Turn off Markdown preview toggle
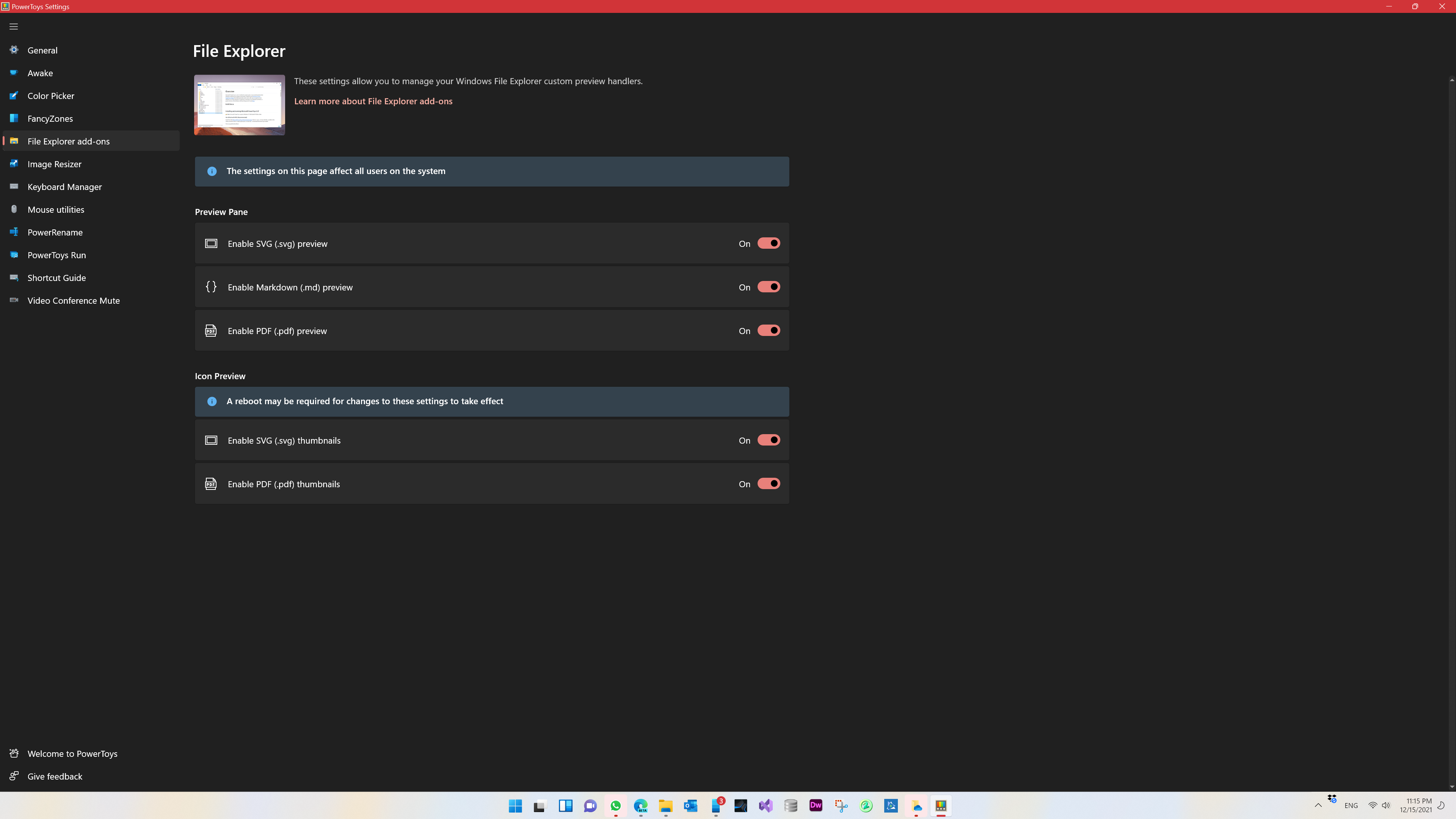Image resolution: width=1456 pixels, height=819 pixels. click(x=769, y=287)
